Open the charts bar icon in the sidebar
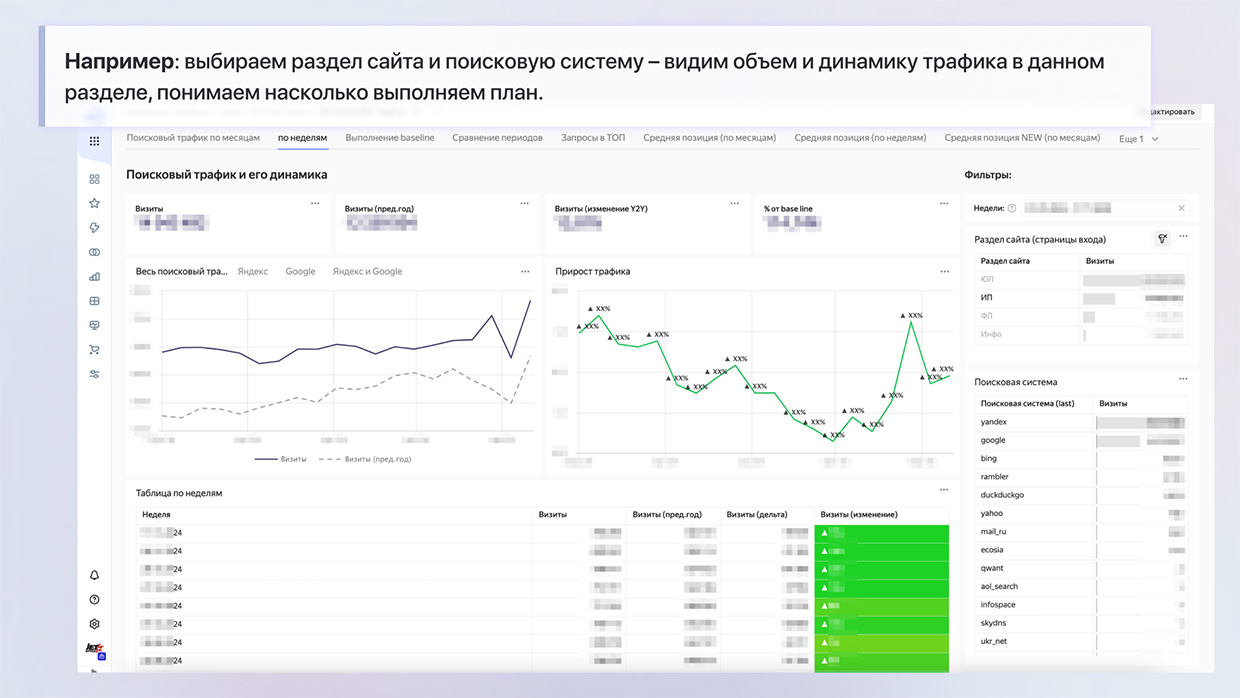The width and height of the screenshot is (1240, 698). tap(95, 277)
